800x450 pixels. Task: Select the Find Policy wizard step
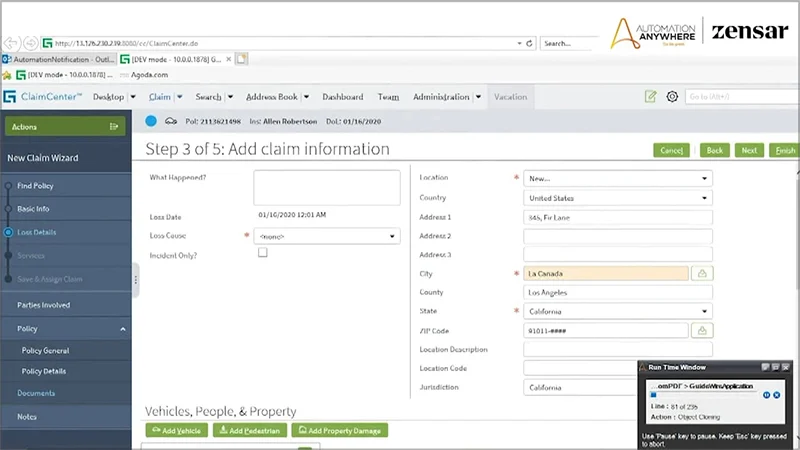(x=35, y=186)
